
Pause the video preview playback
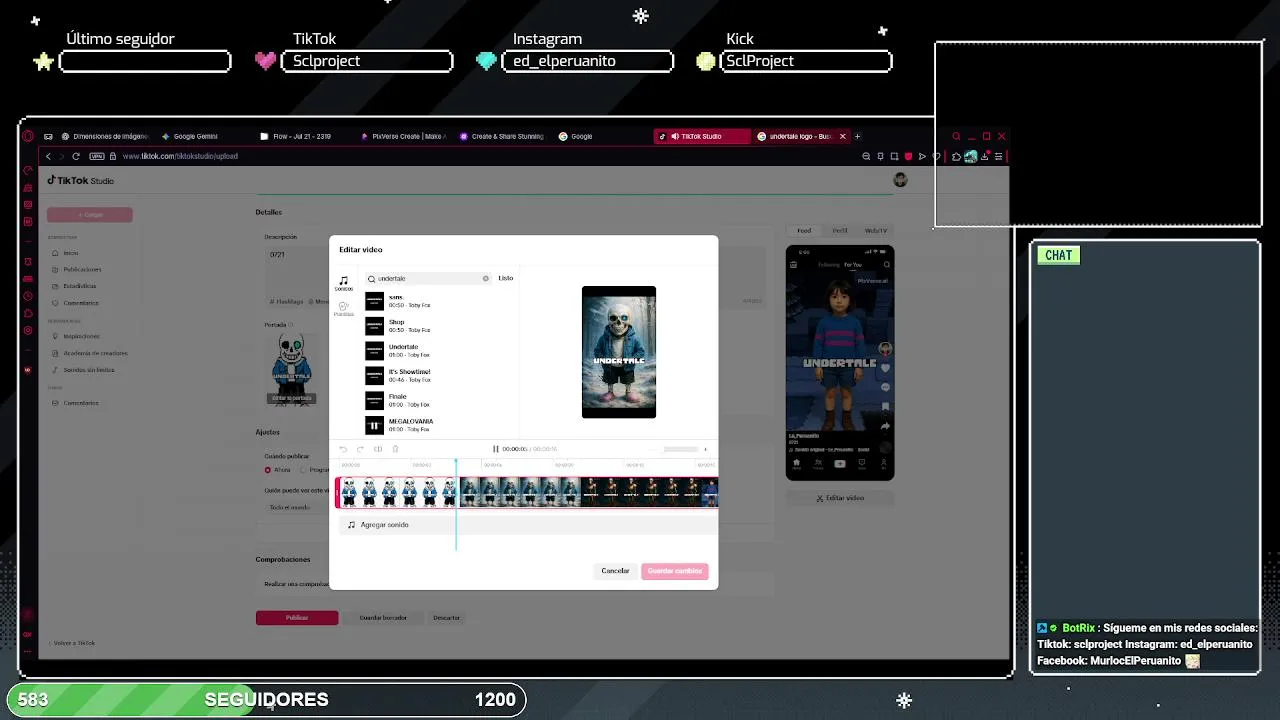coord(496,449)
